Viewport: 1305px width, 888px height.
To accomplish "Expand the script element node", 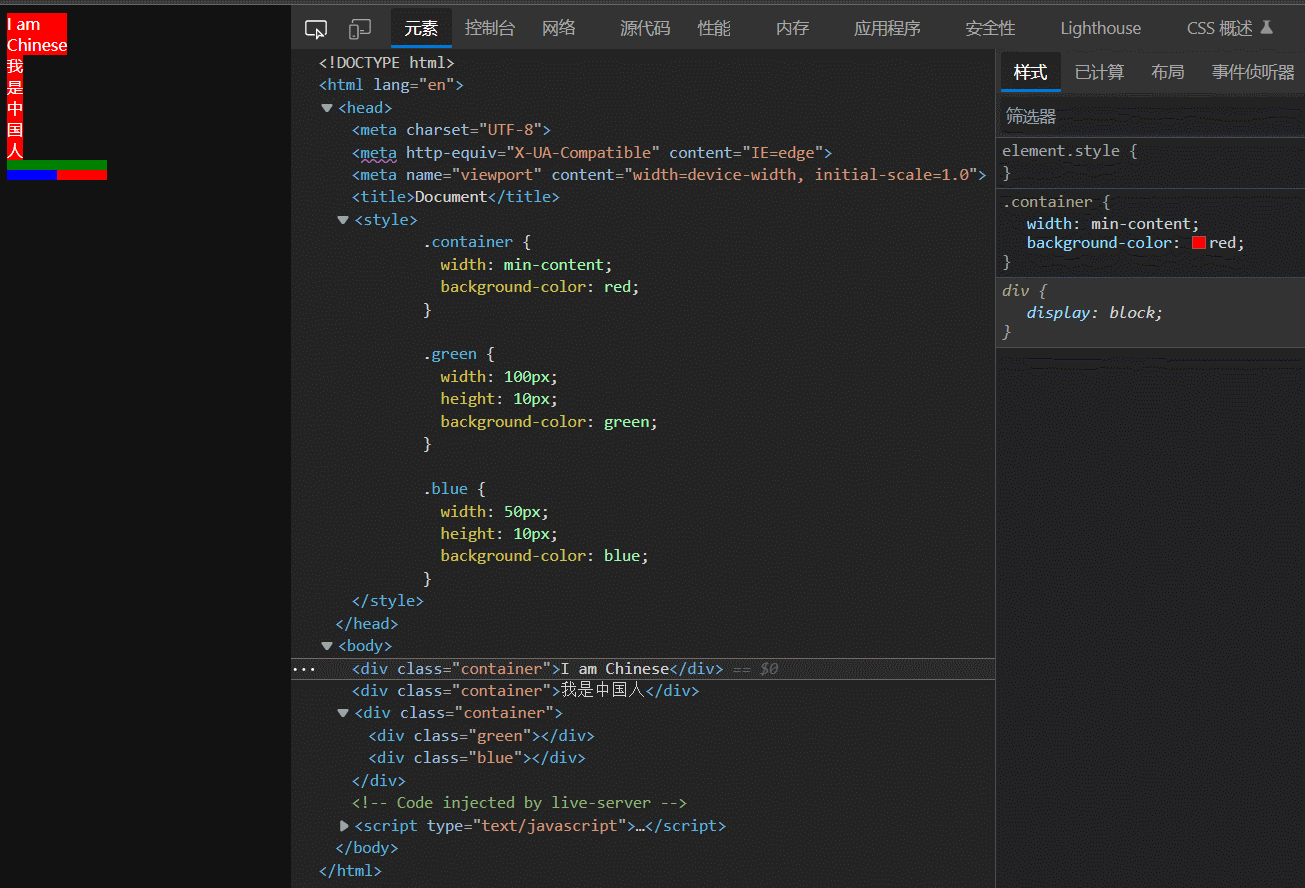I will click(344, 825).
